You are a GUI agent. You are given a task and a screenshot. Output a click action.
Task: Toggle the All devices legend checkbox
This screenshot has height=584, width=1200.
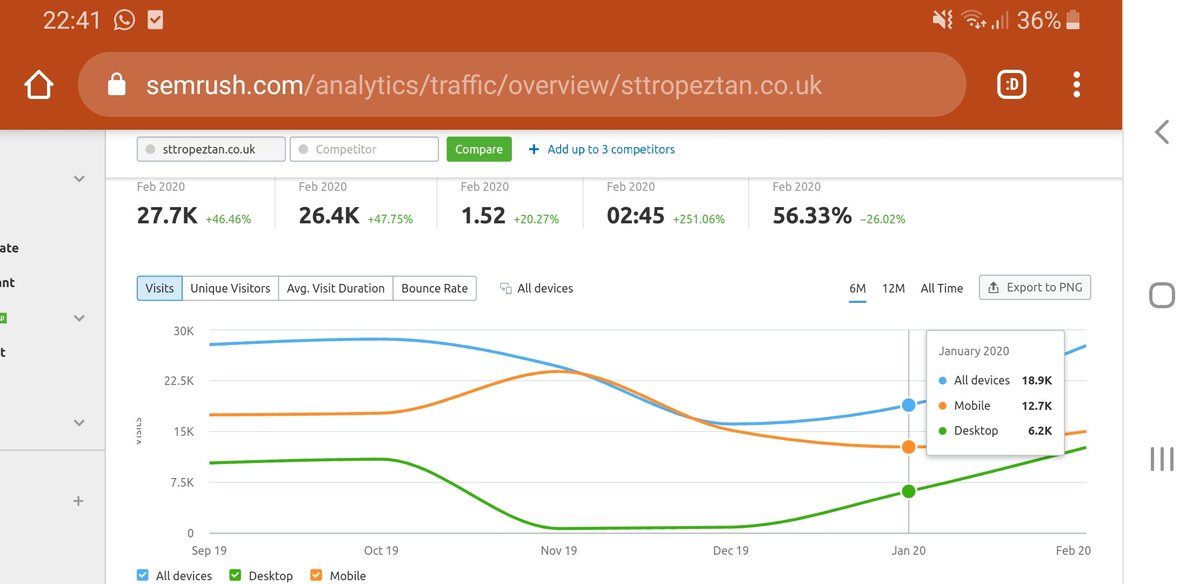coord(143,576)
